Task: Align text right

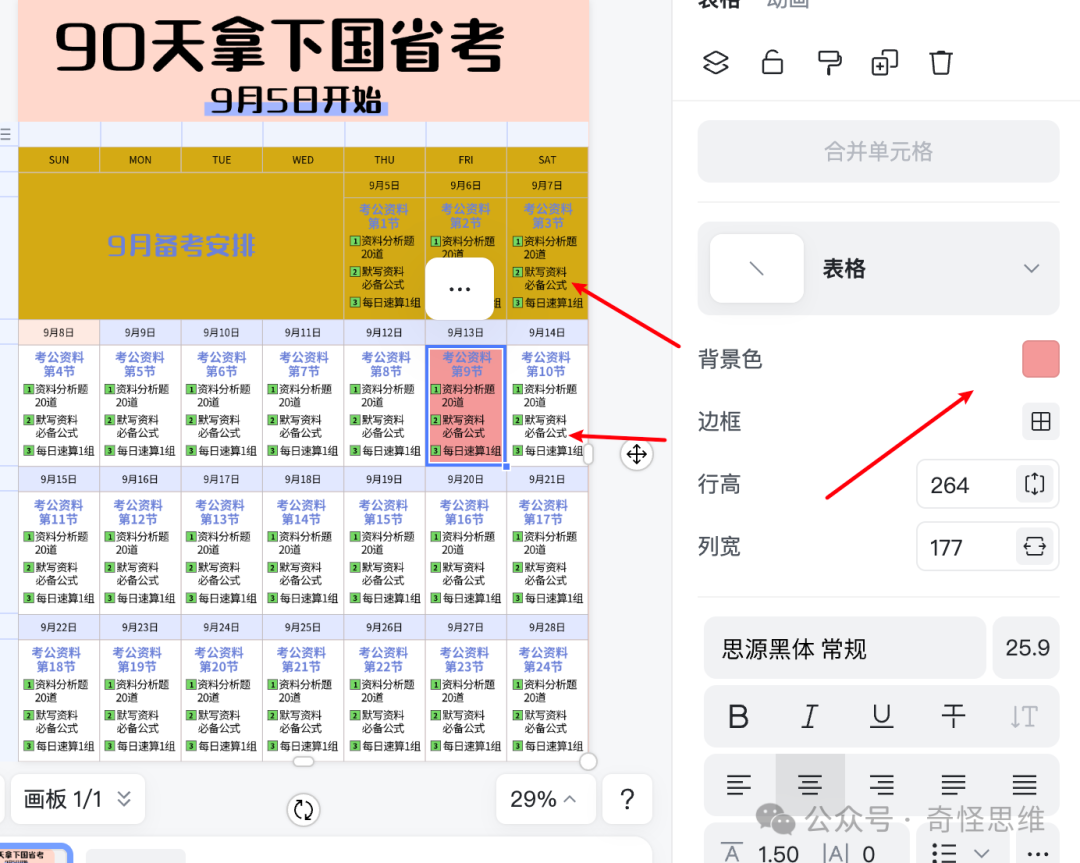Action: click(881, 784)
